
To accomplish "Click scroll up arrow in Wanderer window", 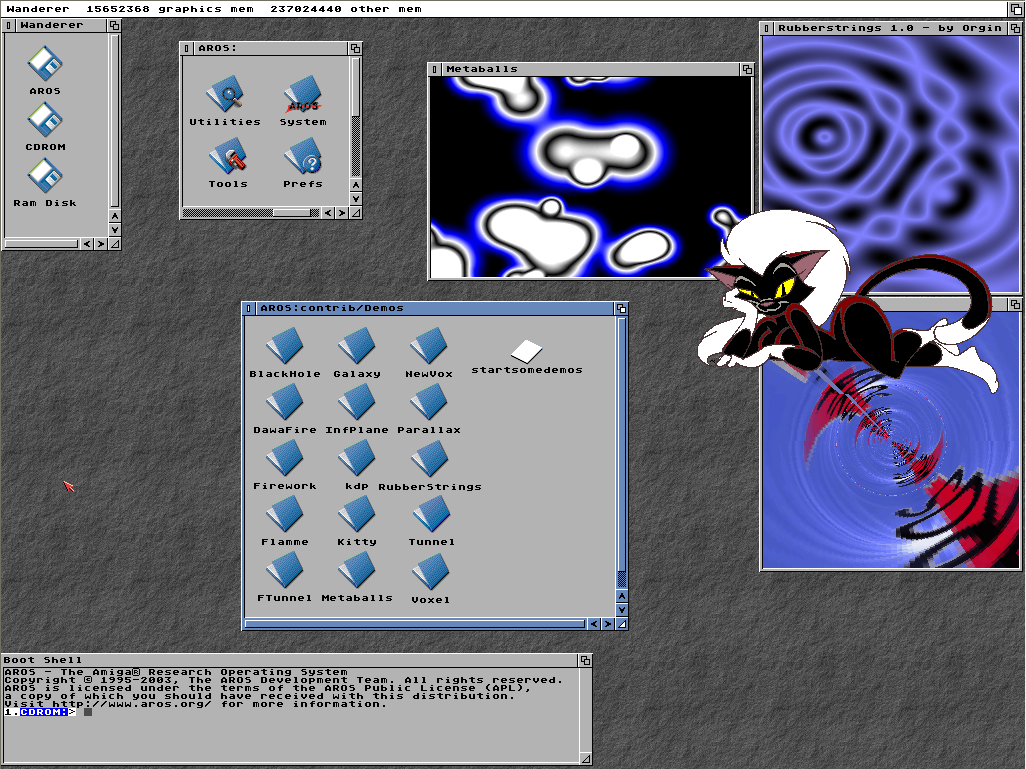I will click(x=115, y=216).
